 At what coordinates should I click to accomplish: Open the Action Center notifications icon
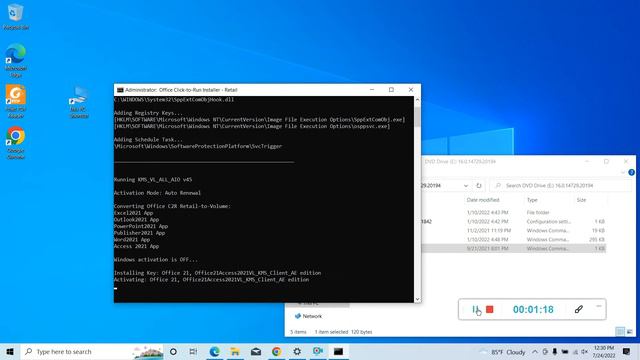[627, 351]
